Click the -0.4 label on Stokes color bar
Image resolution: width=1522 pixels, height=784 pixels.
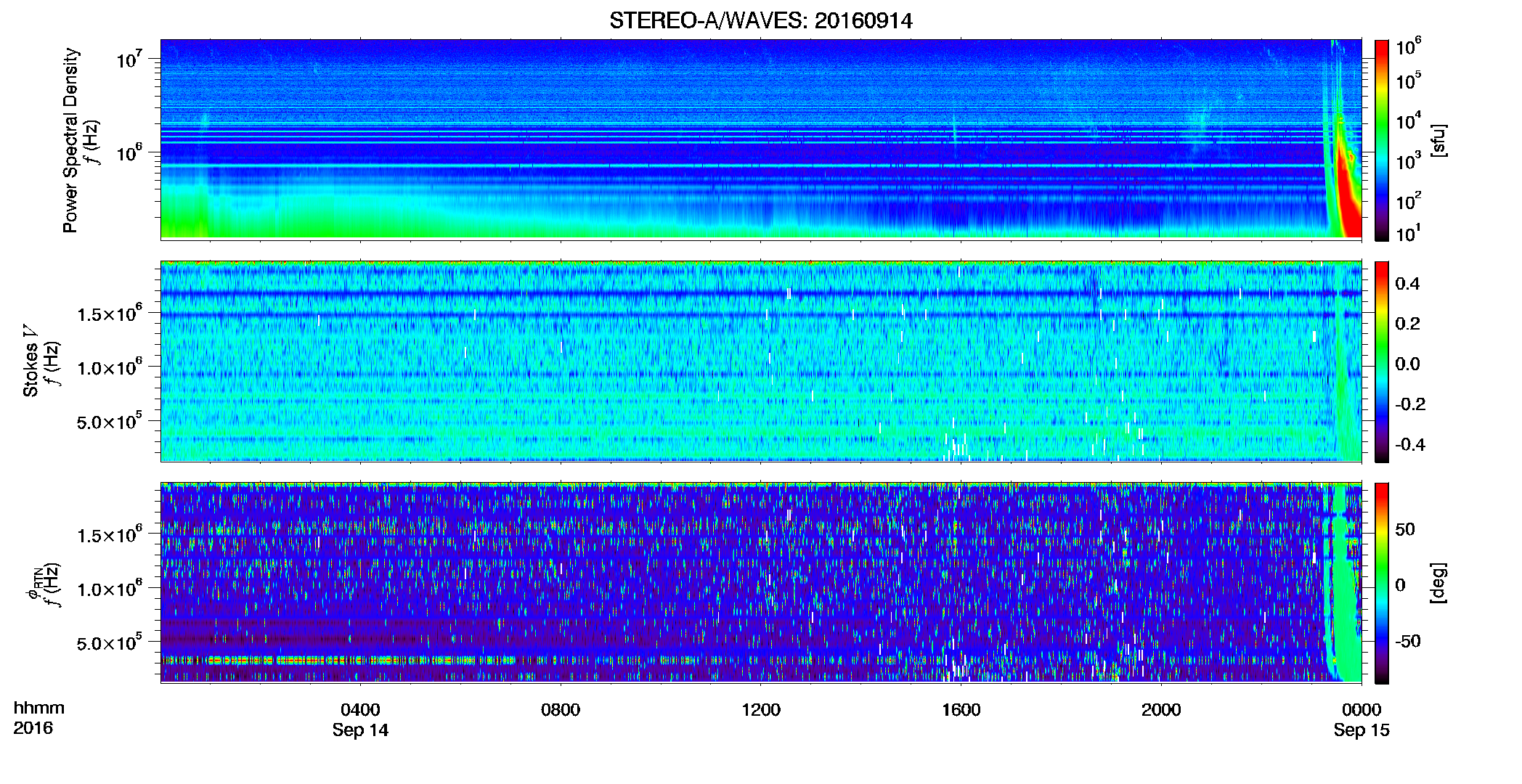pos(1410,444)
